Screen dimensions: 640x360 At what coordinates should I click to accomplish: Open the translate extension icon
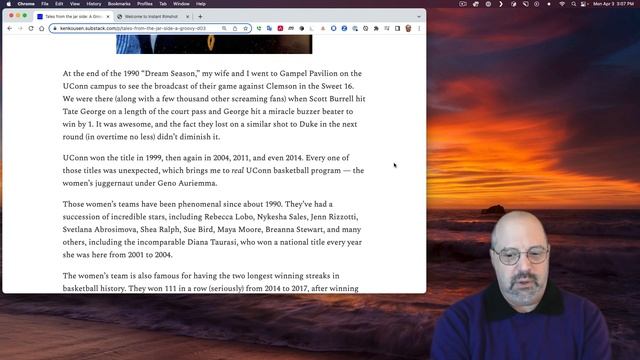[x=269, y=29]
